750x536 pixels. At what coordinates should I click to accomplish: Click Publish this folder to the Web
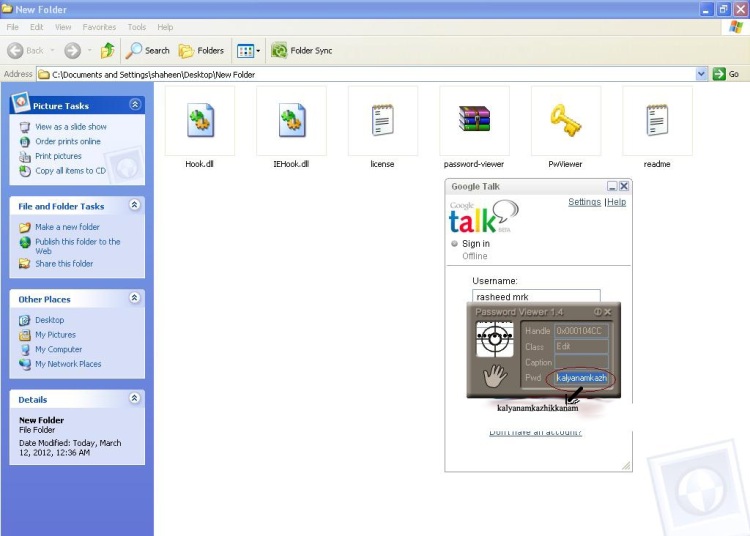pyautogui.click(x=77, y=246)
